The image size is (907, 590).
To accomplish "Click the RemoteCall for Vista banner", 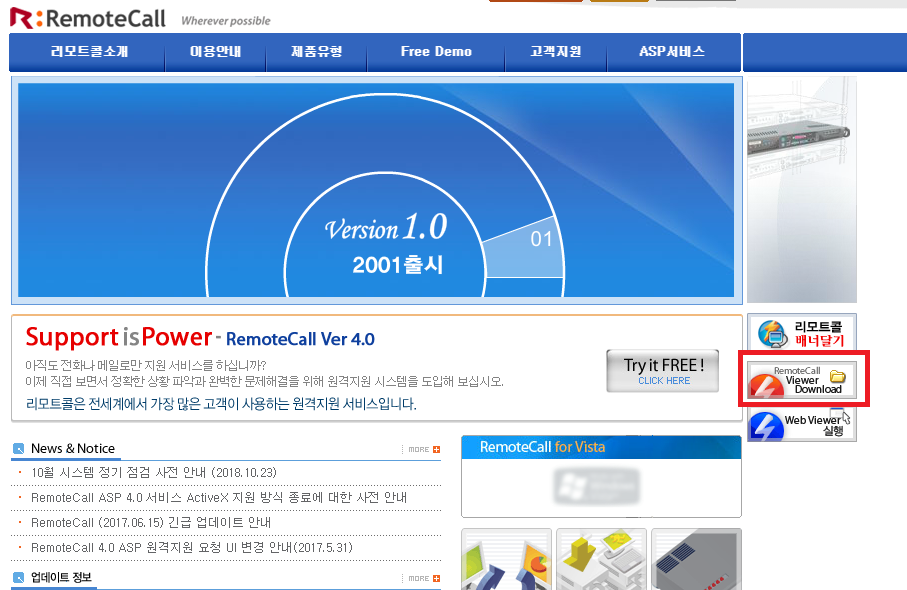I will pos(602,477).
